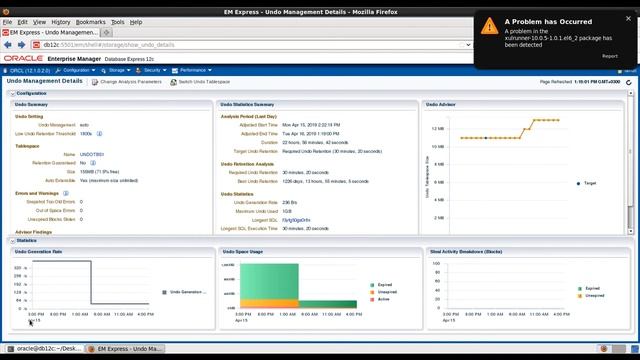Click the scroll up arrow of Configuration section
Viewport: 640px width, 360px height.
631,93
